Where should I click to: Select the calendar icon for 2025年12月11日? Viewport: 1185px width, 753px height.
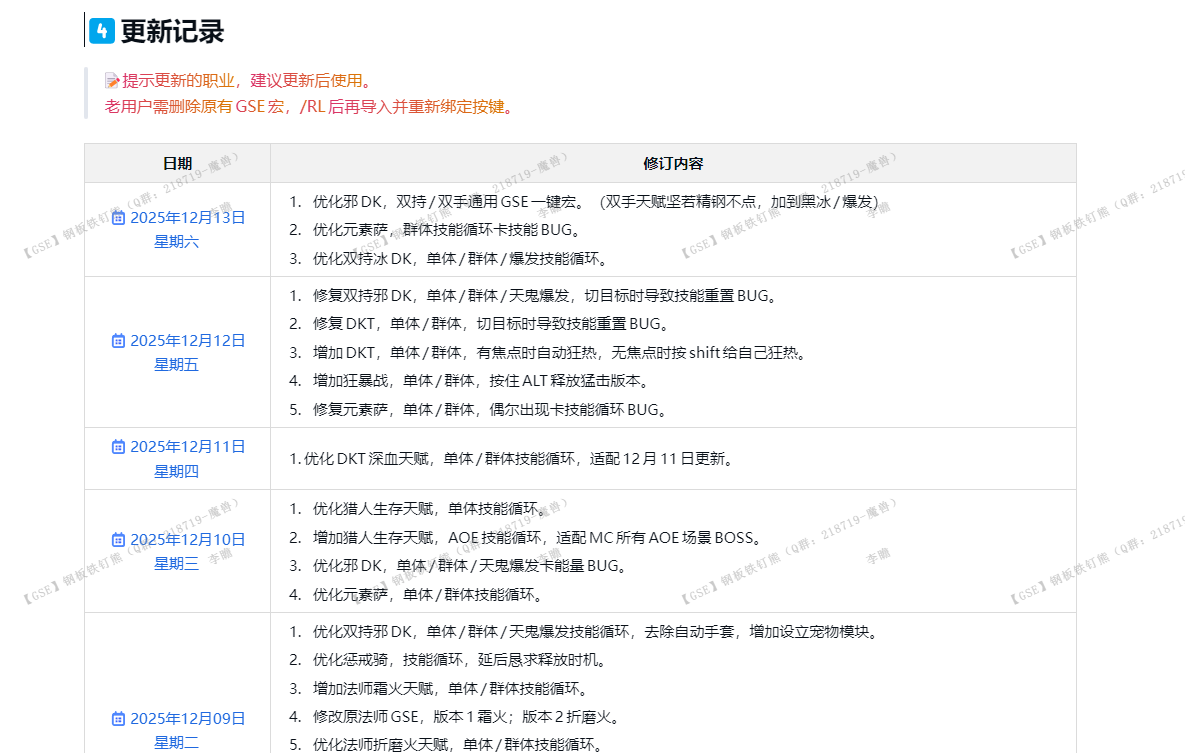(118, 447)
